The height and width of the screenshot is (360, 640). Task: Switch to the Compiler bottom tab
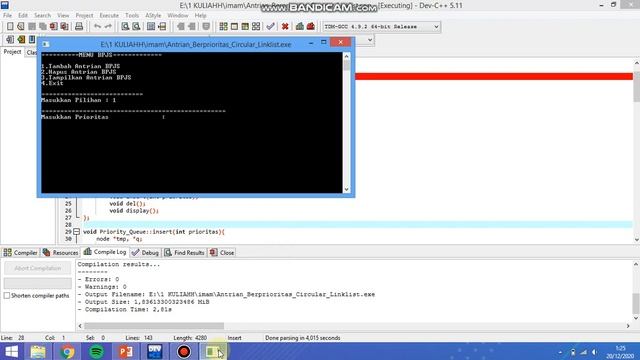point(20,253)
